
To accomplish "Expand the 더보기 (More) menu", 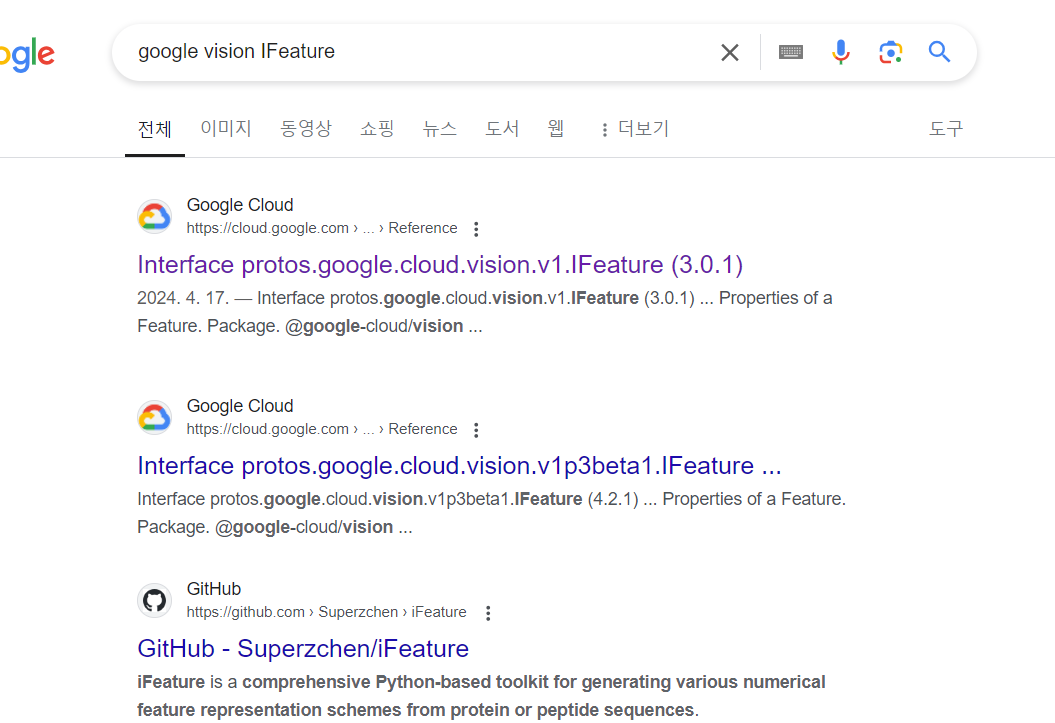I will point(634,128).
